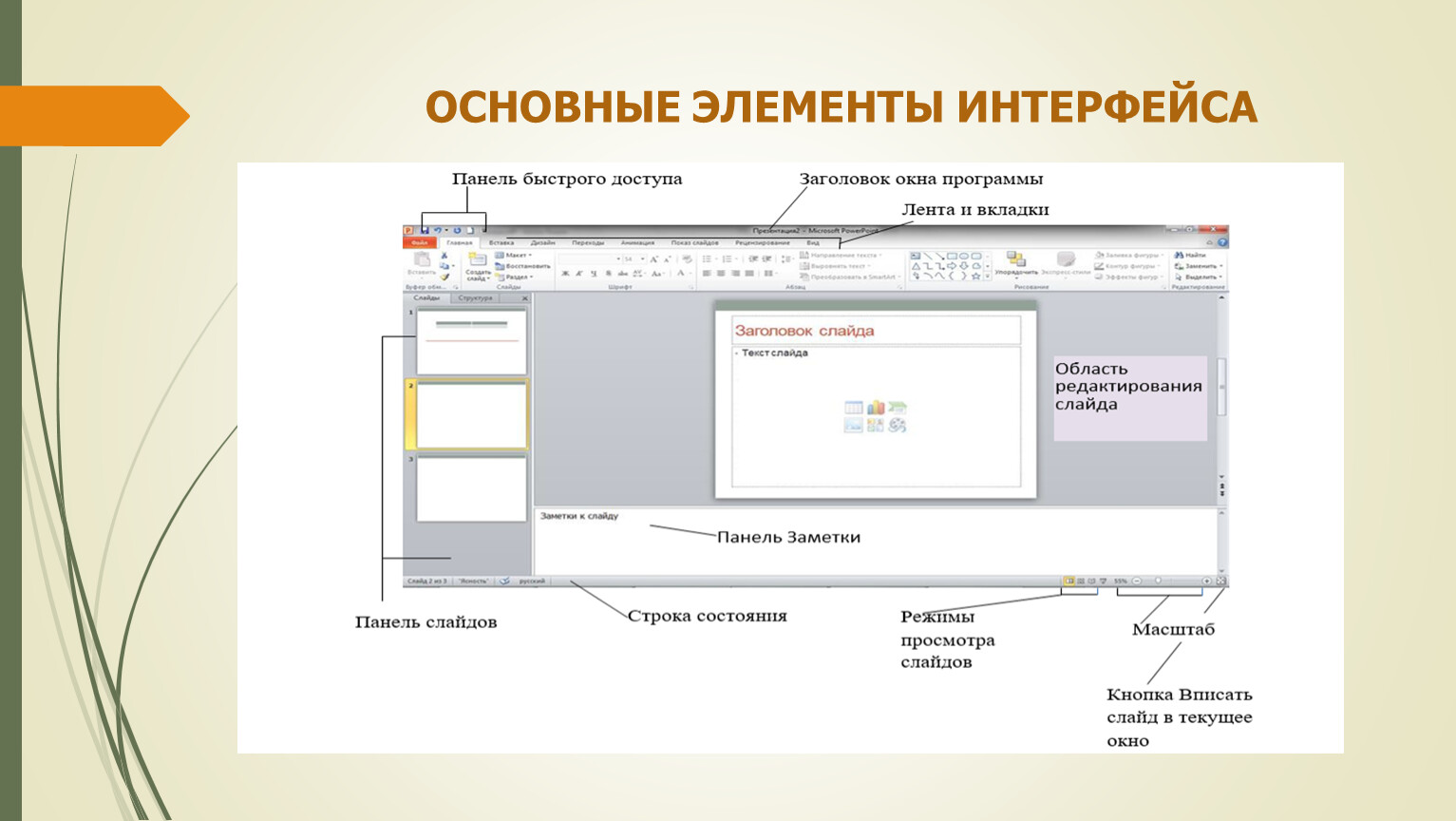Click the Cut scissors icon

444,256
